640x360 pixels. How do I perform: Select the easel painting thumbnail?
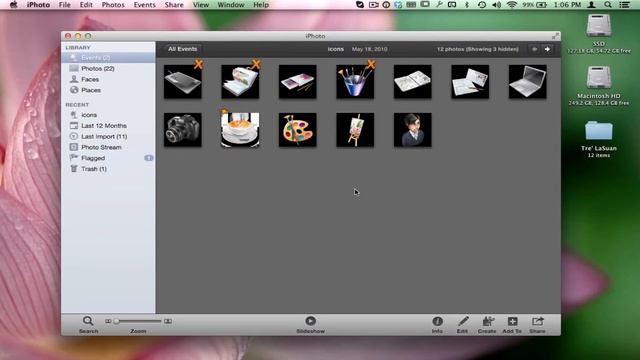click(x=355, y=130)
